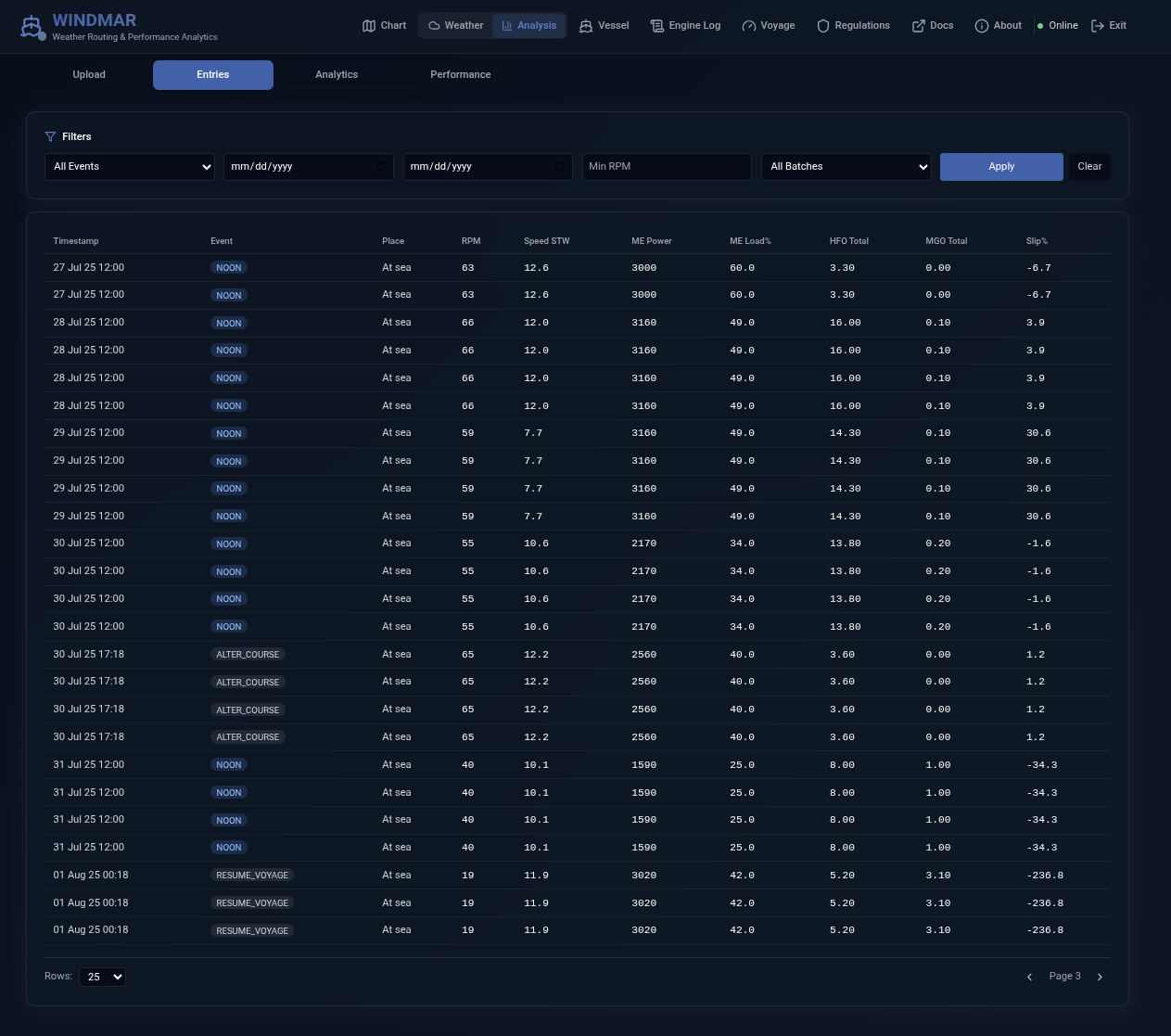Open the Weather section
The width and height of the screenshot is (1171, 1036).
[455, 26]
